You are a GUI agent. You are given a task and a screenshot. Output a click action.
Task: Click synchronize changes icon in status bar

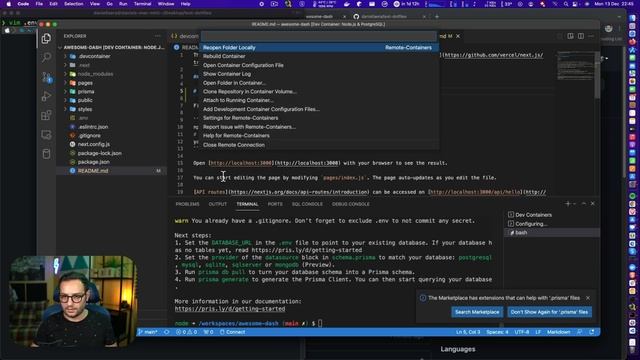click(x=167, y=332)
